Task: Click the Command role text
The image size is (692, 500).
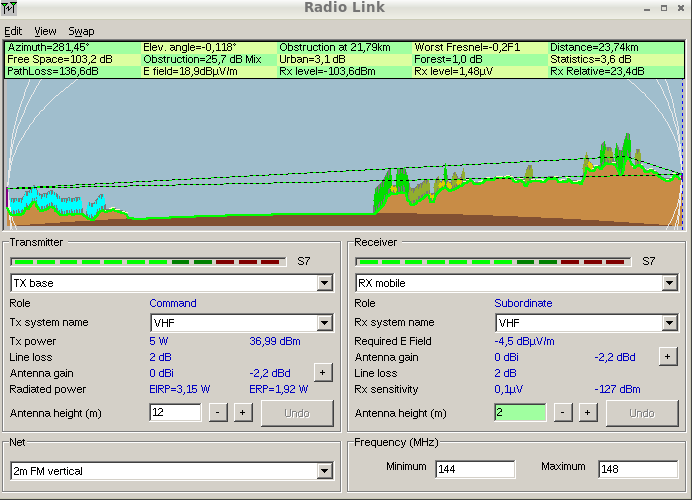Action: (x=173, y=303)
